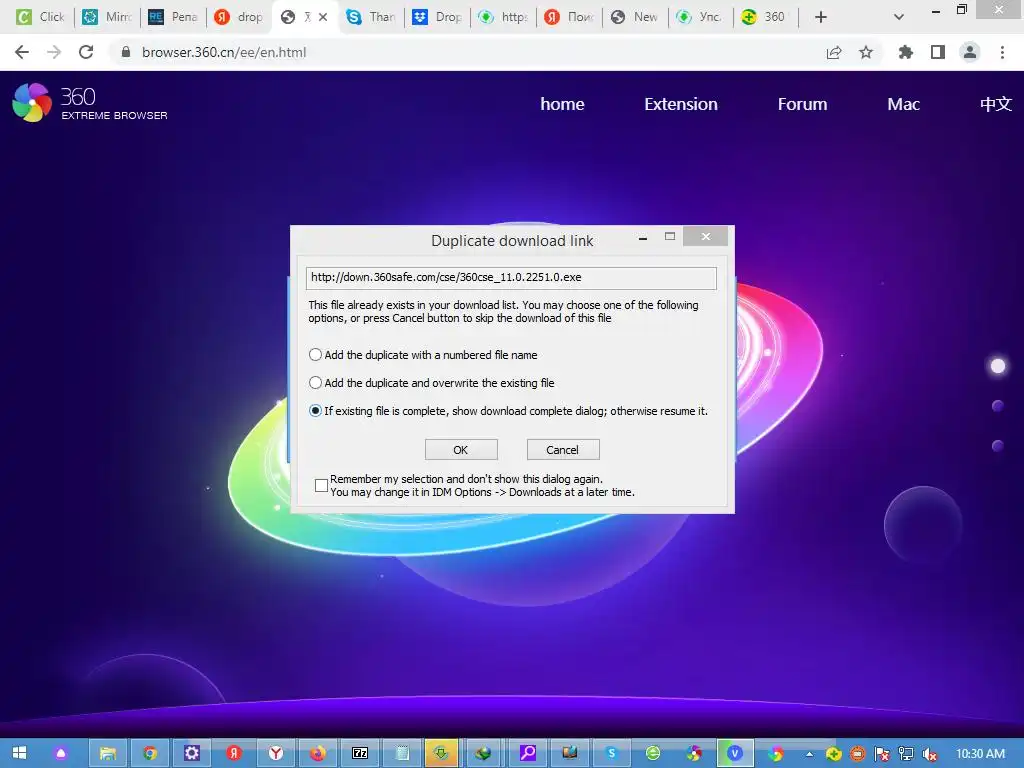Close the Duplicate download link dialog
Screen dimensions: 1024x768
(x=705, y=236)
